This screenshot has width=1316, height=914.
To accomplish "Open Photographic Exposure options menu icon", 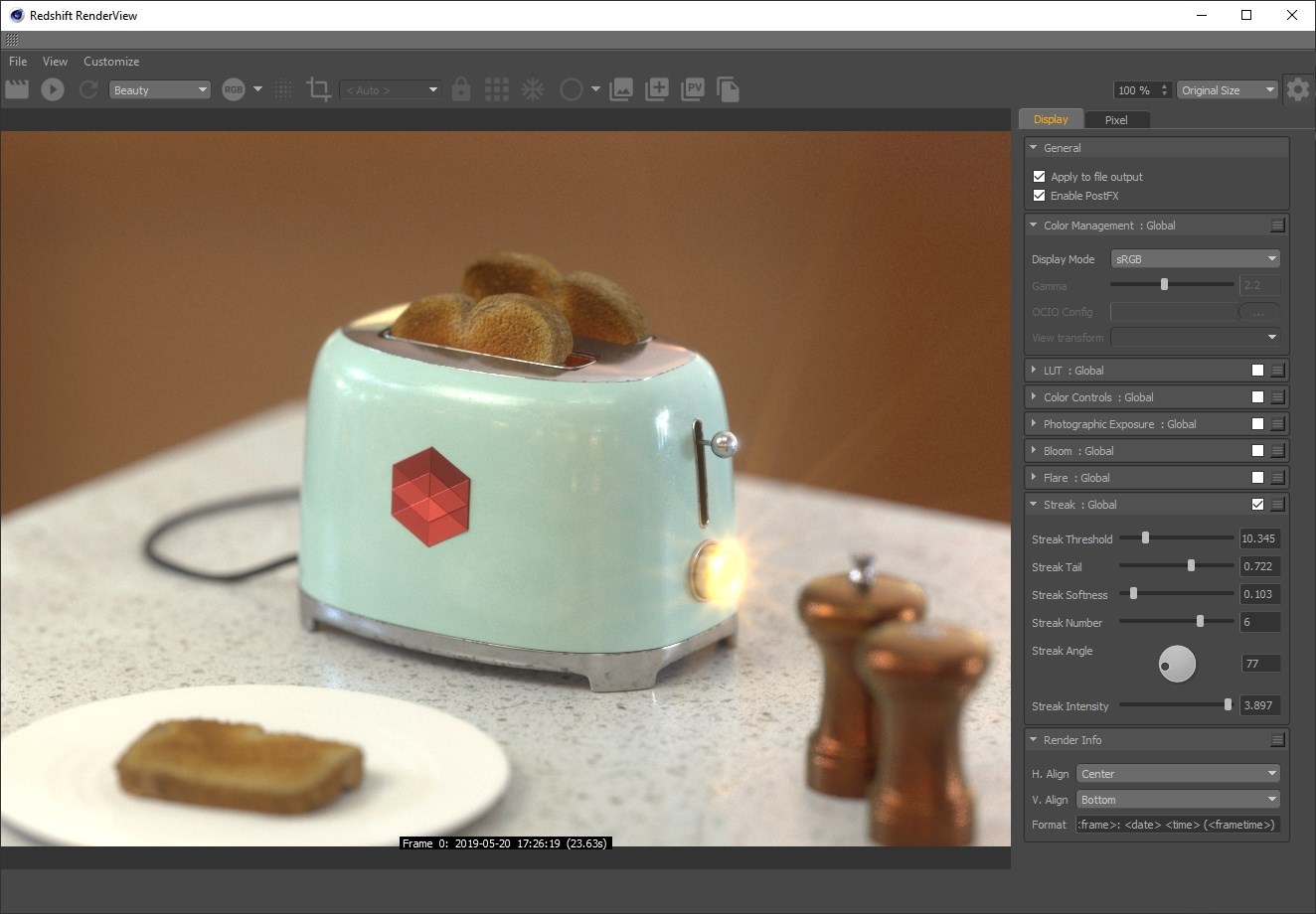I will (x=1278, y=423).
